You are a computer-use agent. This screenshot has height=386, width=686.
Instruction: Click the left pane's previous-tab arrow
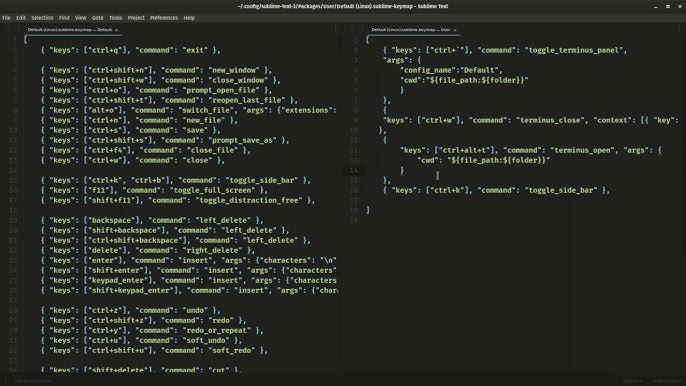click(9, 29)
